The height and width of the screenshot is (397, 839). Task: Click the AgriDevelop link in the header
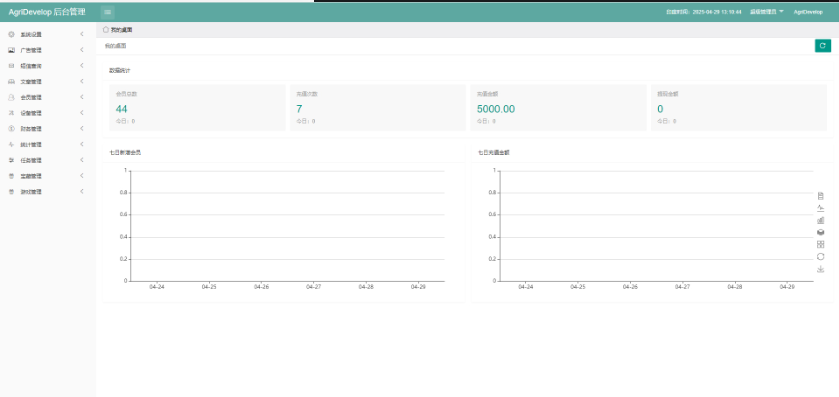coord(808,12)
